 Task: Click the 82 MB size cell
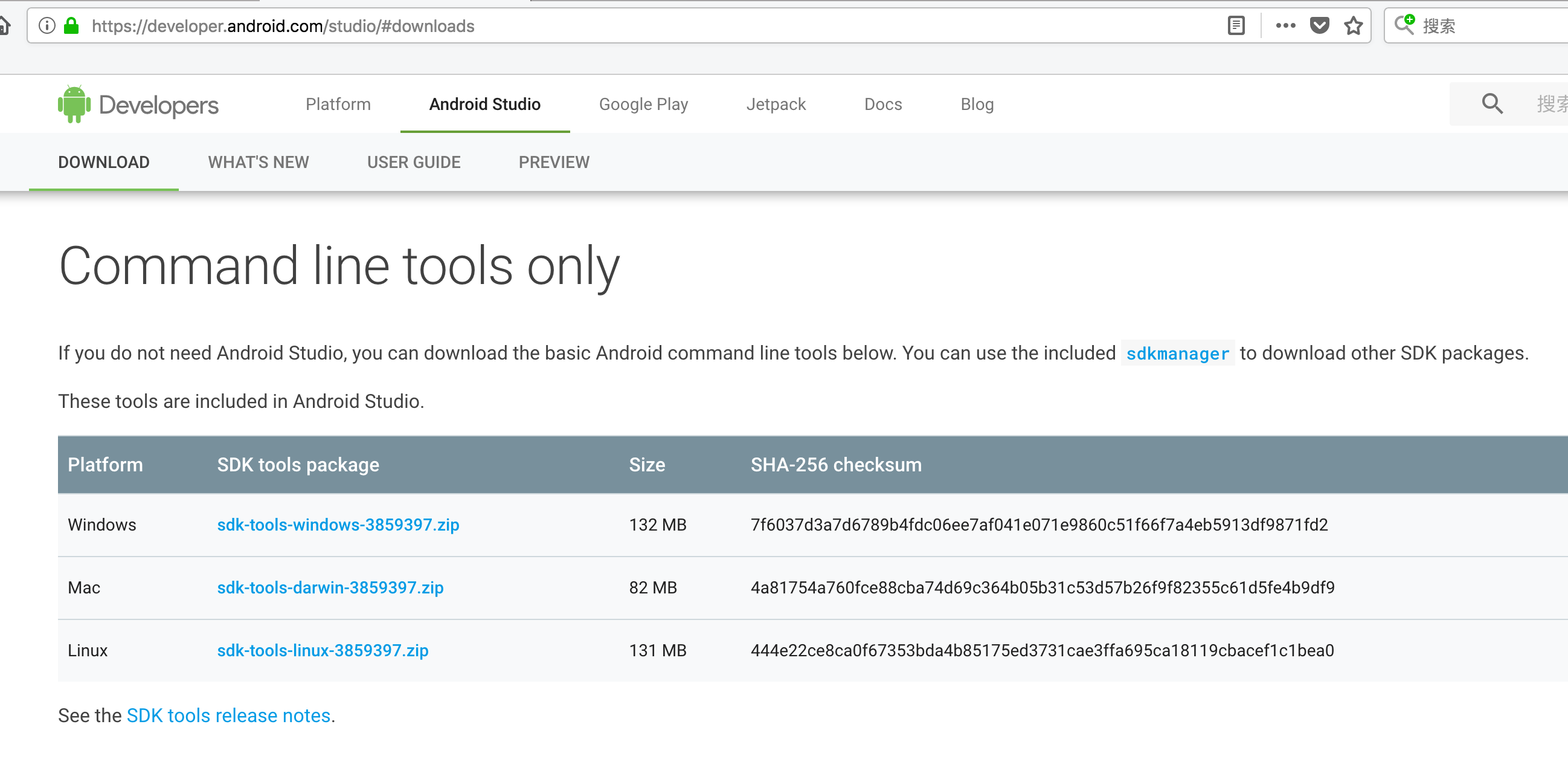click(653, 587)
